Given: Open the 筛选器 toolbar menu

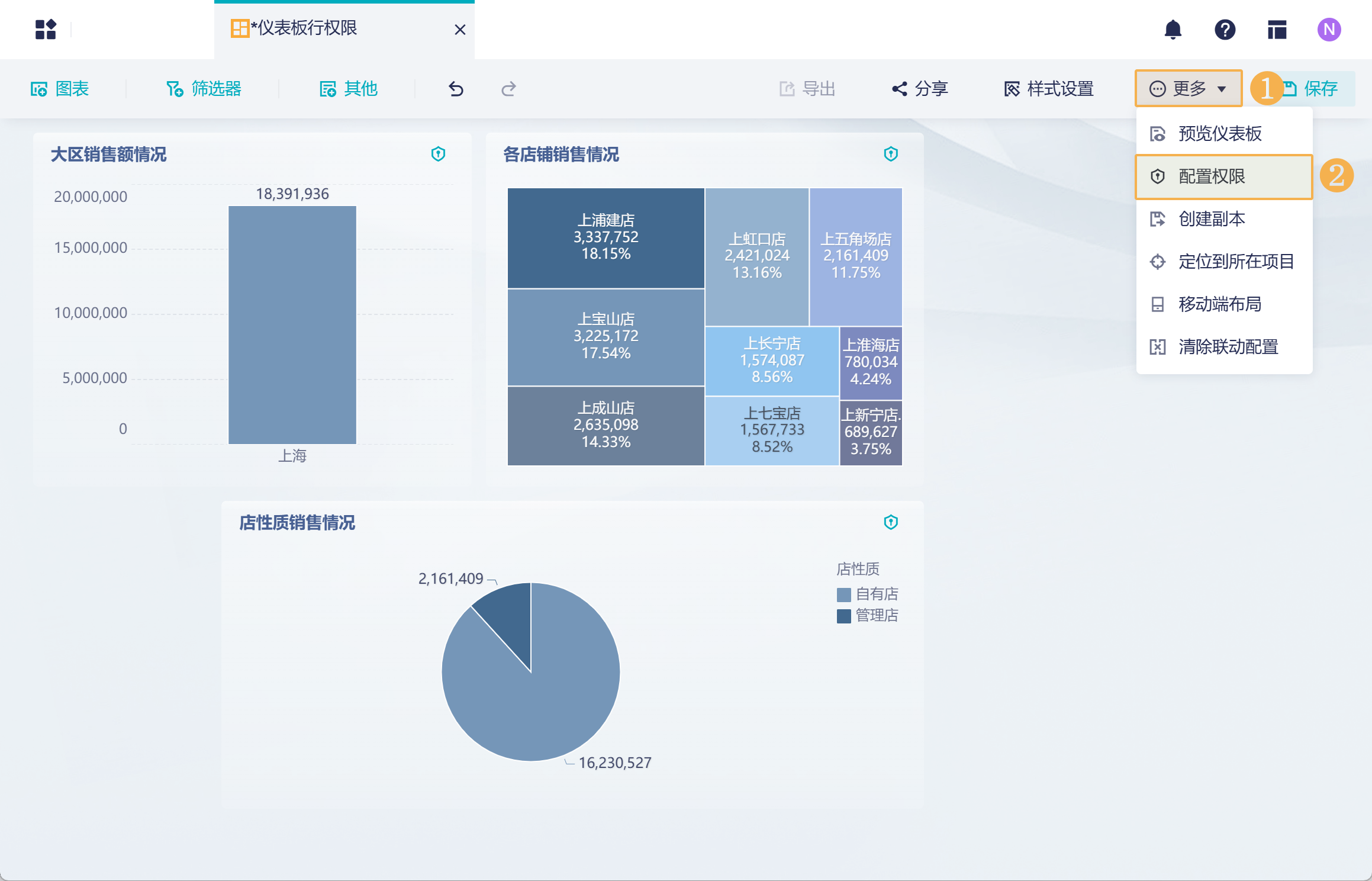Looking at the screenshot, I should 204,89.
